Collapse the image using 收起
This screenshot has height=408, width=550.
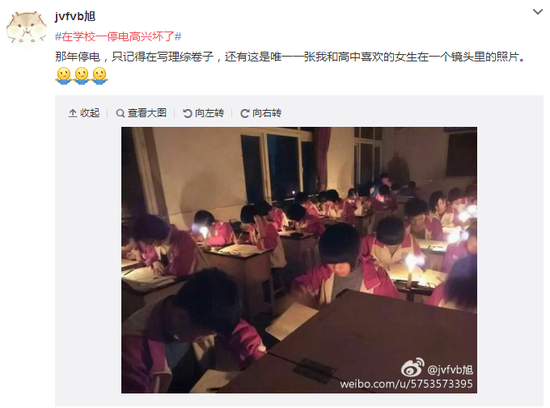[84, 113]
